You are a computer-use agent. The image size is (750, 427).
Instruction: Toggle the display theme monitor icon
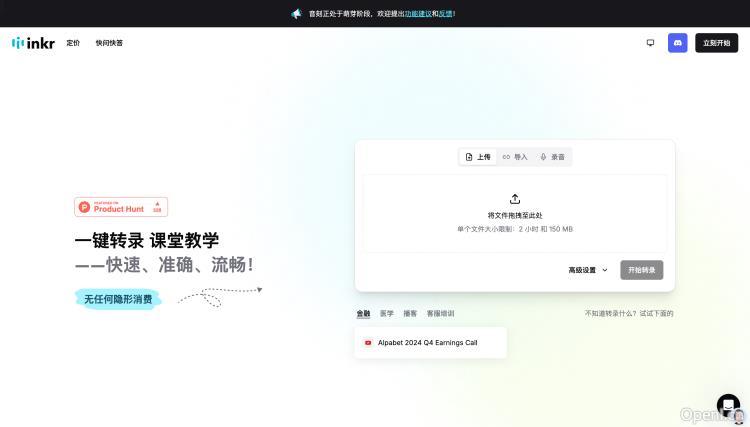click(650, 43)
